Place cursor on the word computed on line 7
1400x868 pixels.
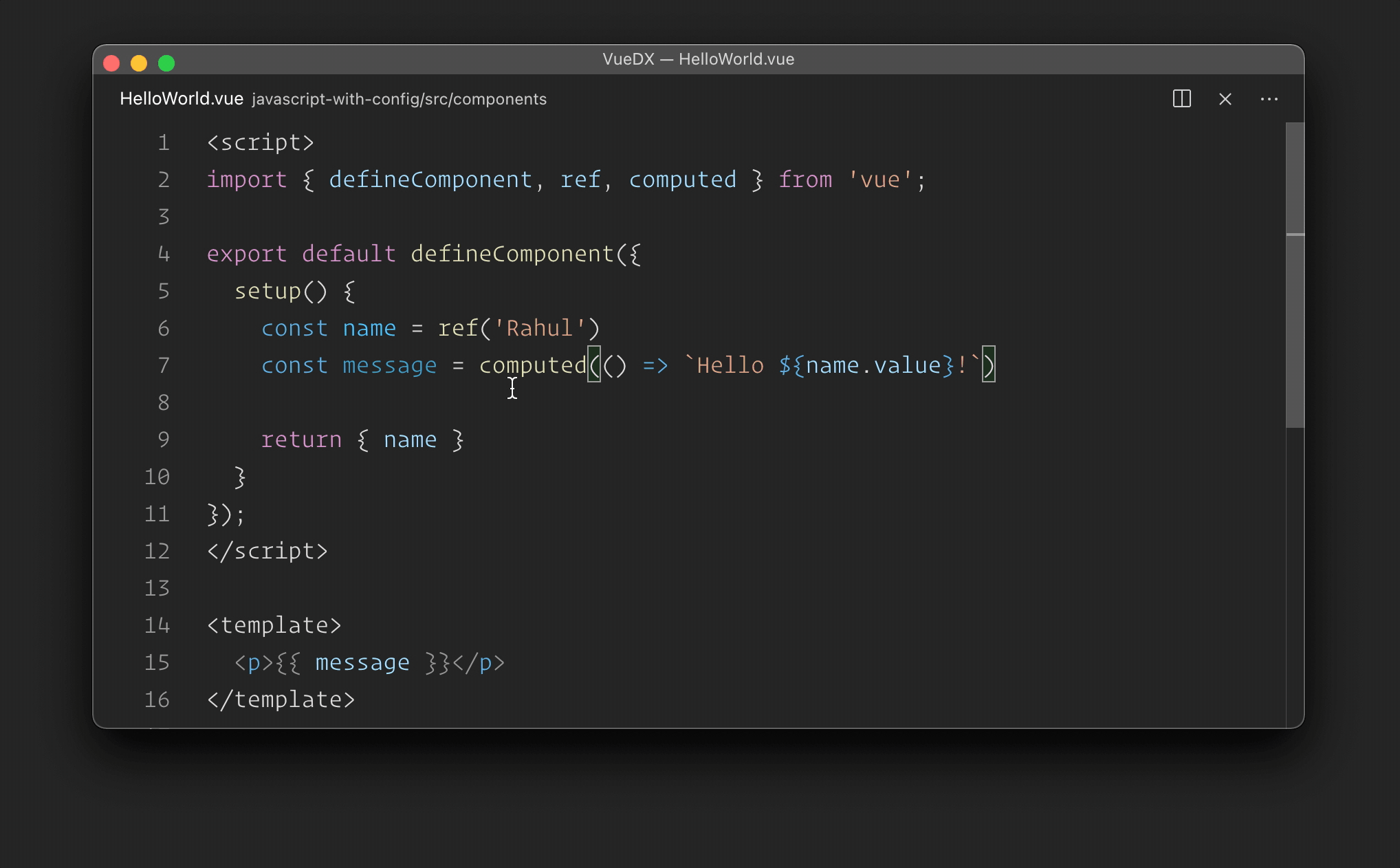[532, 365]
